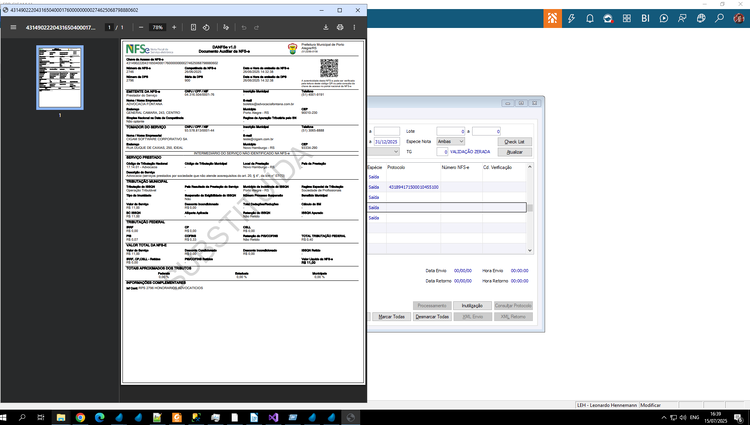Open the notifications bell
The width and height of the screenshot is (750, 425).
click(590, 18)
